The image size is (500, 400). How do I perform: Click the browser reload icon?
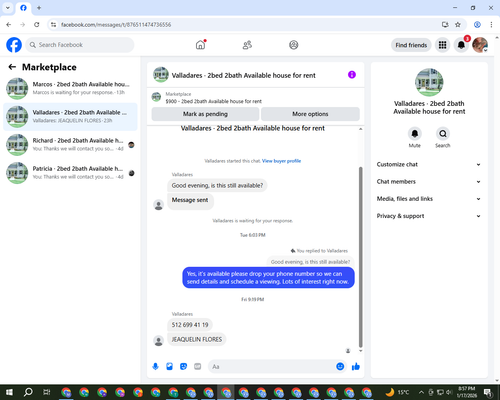tap(37, 25)
